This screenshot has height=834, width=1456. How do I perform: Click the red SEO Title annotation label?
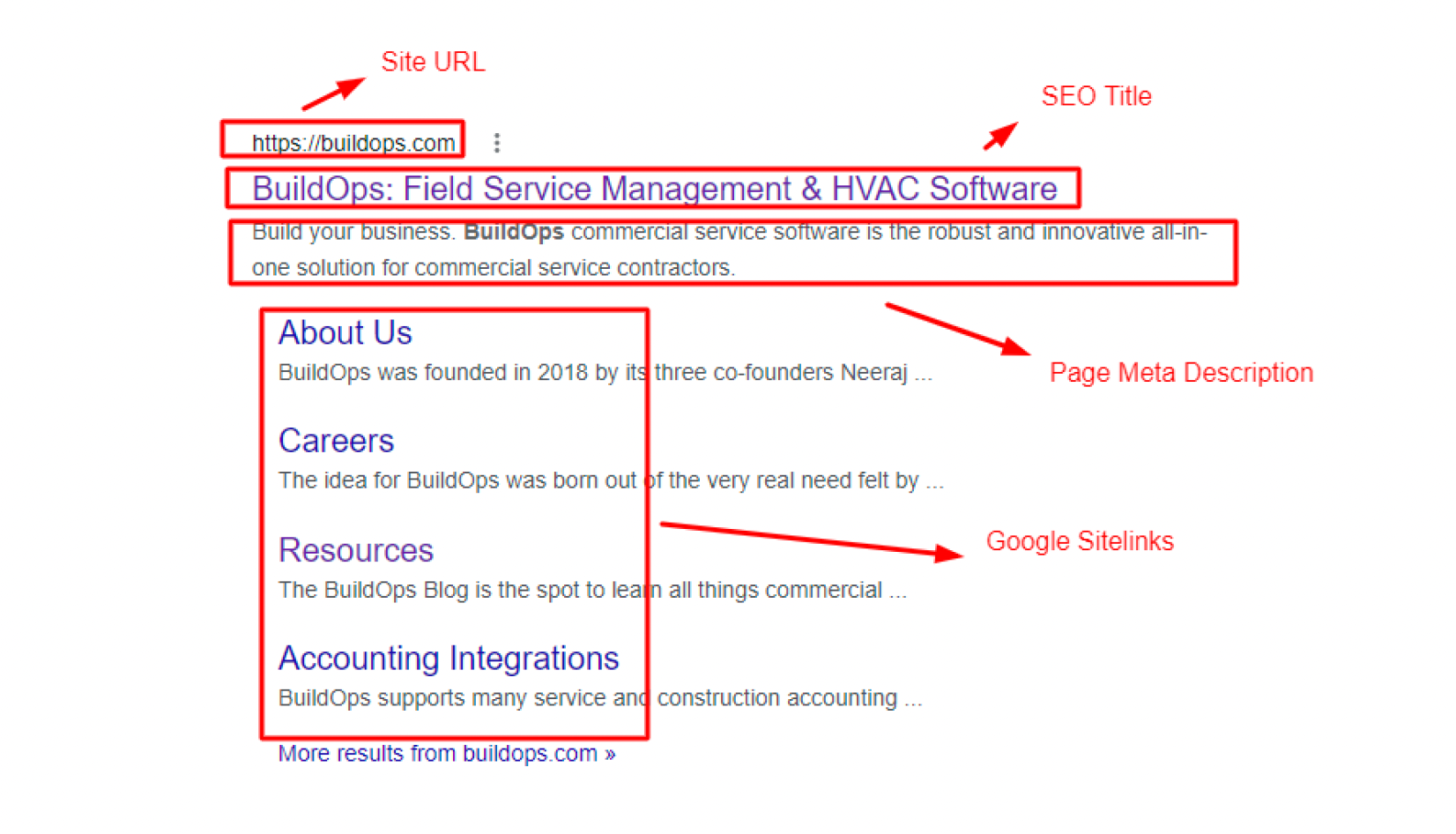[1096, 96]
